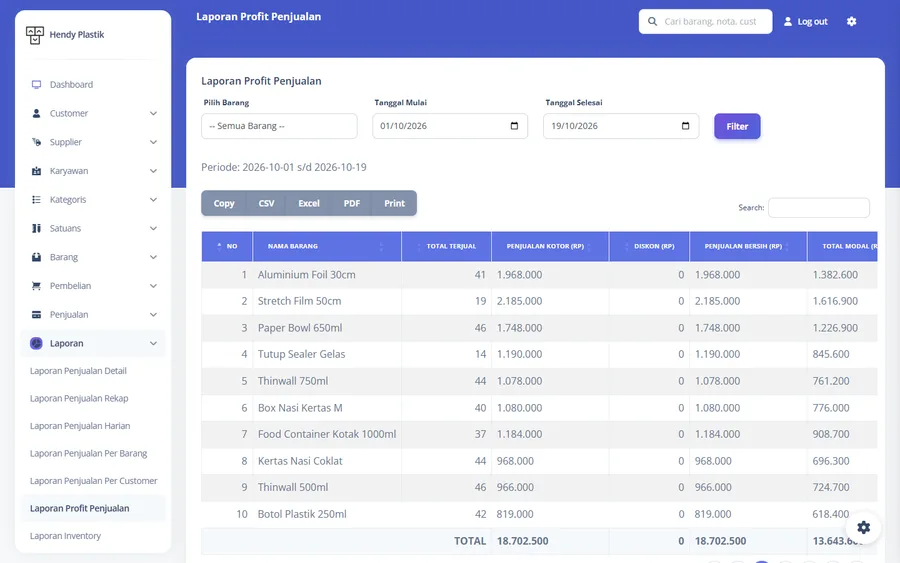900x563 pixels.
Task: Expand the Kategoris menu chevron
Action: (x=153, y=199)
